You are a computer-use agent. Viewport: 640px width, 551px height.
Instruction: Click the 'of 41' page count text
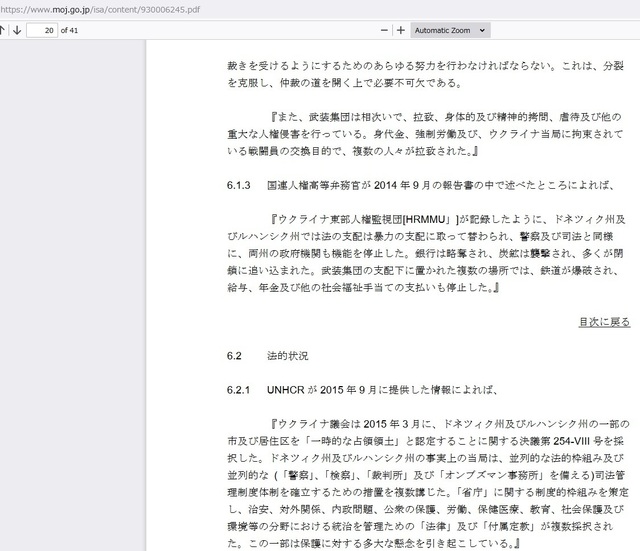coord(69,30)
